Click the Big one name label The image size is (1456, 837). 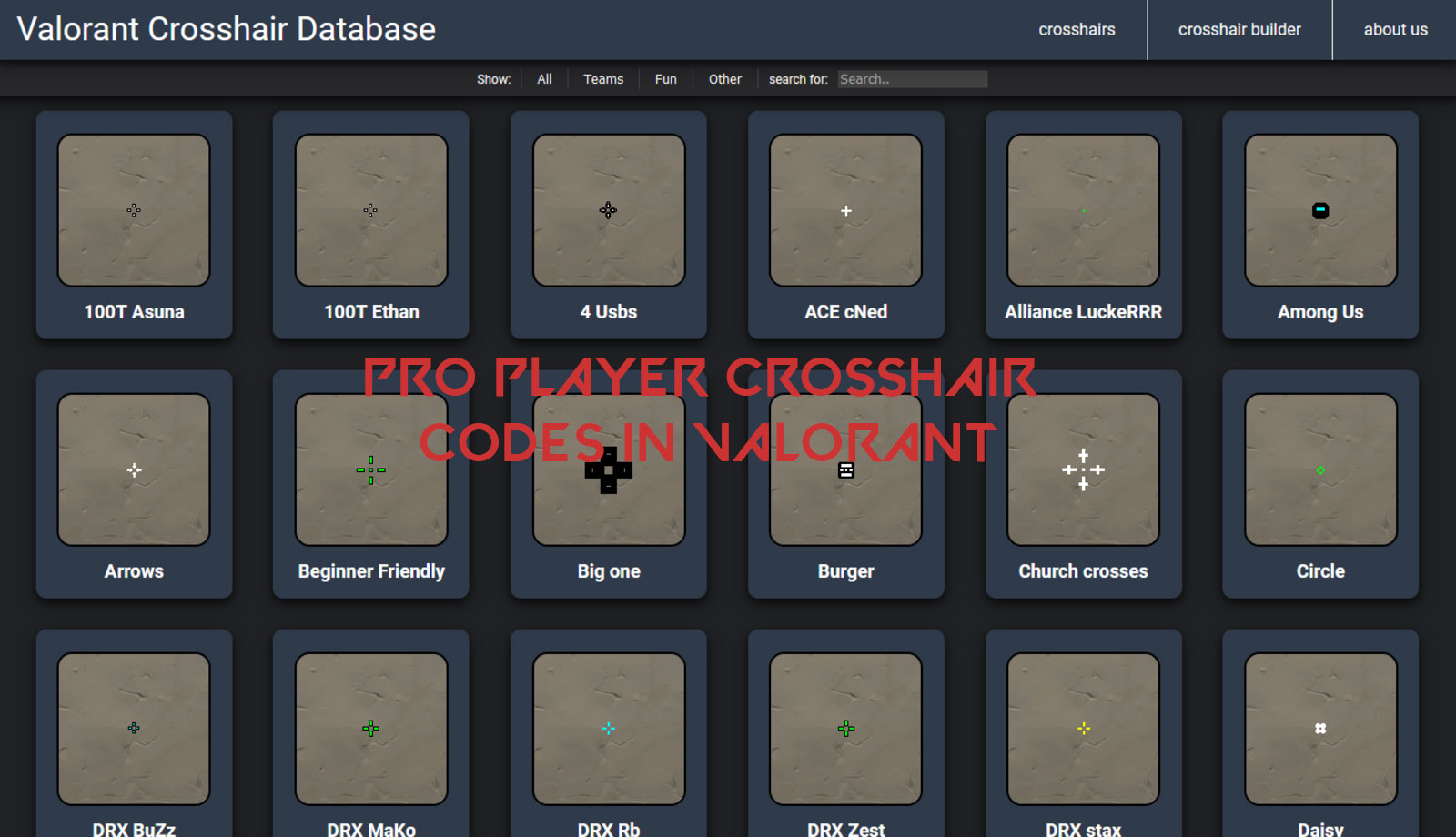(609, 571)
